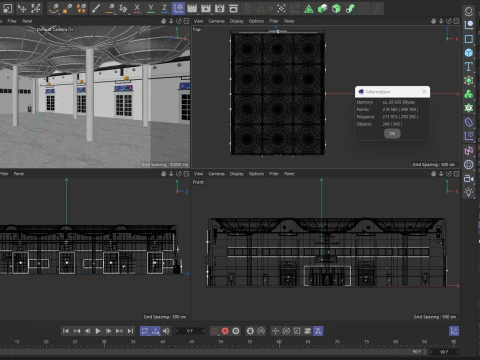This screenshot has height=360, width=480.
Task: Add an environment with the globe icon
Action: tap(469, 164)
